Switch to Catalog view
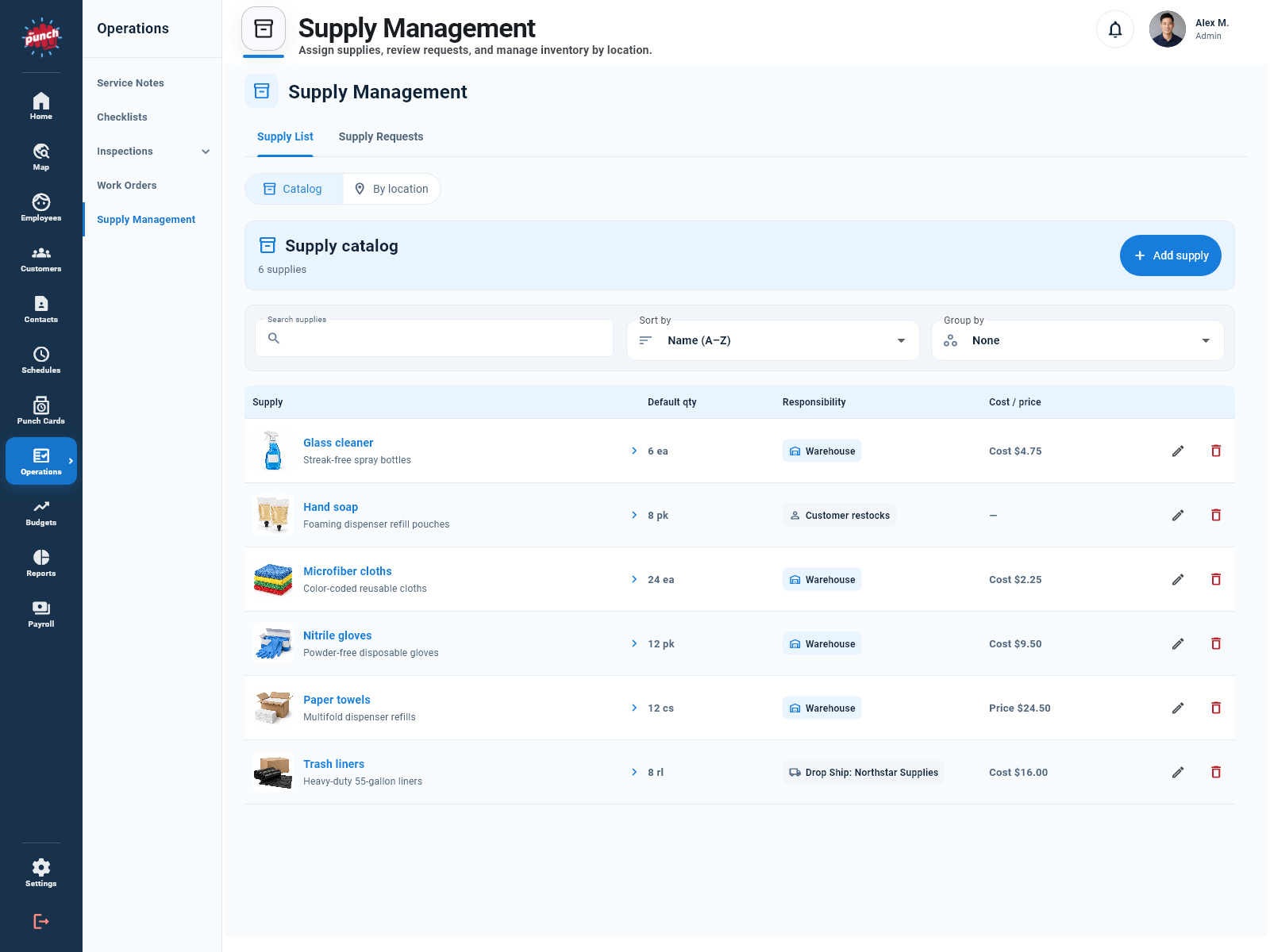The width and height of the screenshot is (1270, 952). pos(294,189)
